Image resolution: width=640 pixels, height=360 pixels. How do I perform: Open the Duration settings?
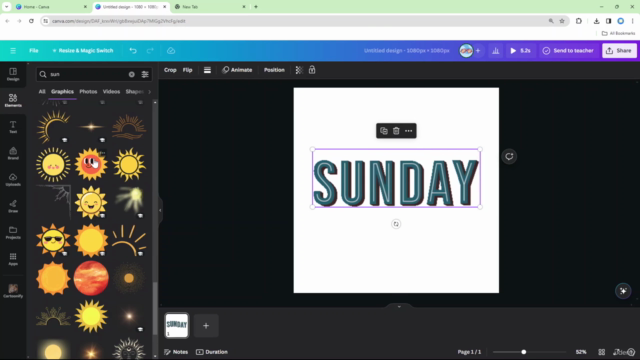point(212,352)
